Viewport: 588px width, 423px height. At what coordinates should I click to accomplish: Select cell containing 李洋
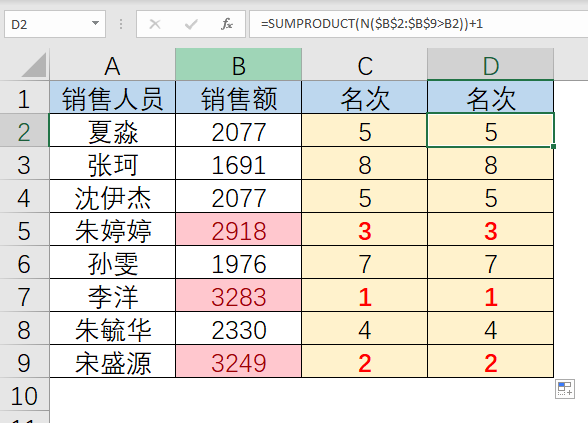[x=112, y=295]
